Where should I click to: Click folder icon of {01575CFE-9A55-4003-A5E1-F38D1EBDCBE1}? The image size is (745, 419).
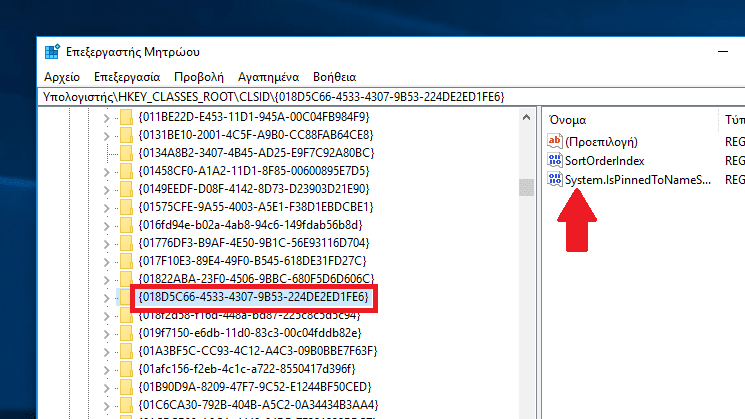(x=126, y=207)
